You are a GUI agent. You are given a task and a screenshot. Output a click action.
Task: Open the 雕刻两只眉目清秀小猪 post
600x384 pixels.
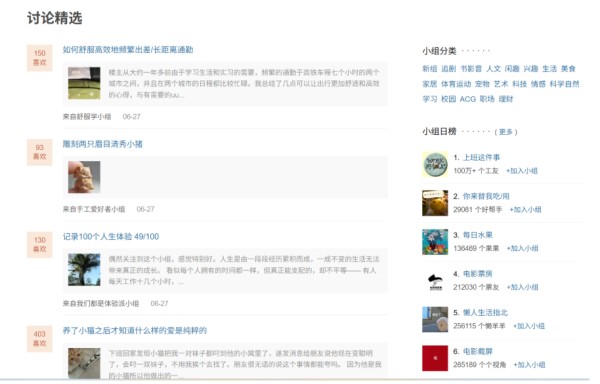(x=103, y=144)
